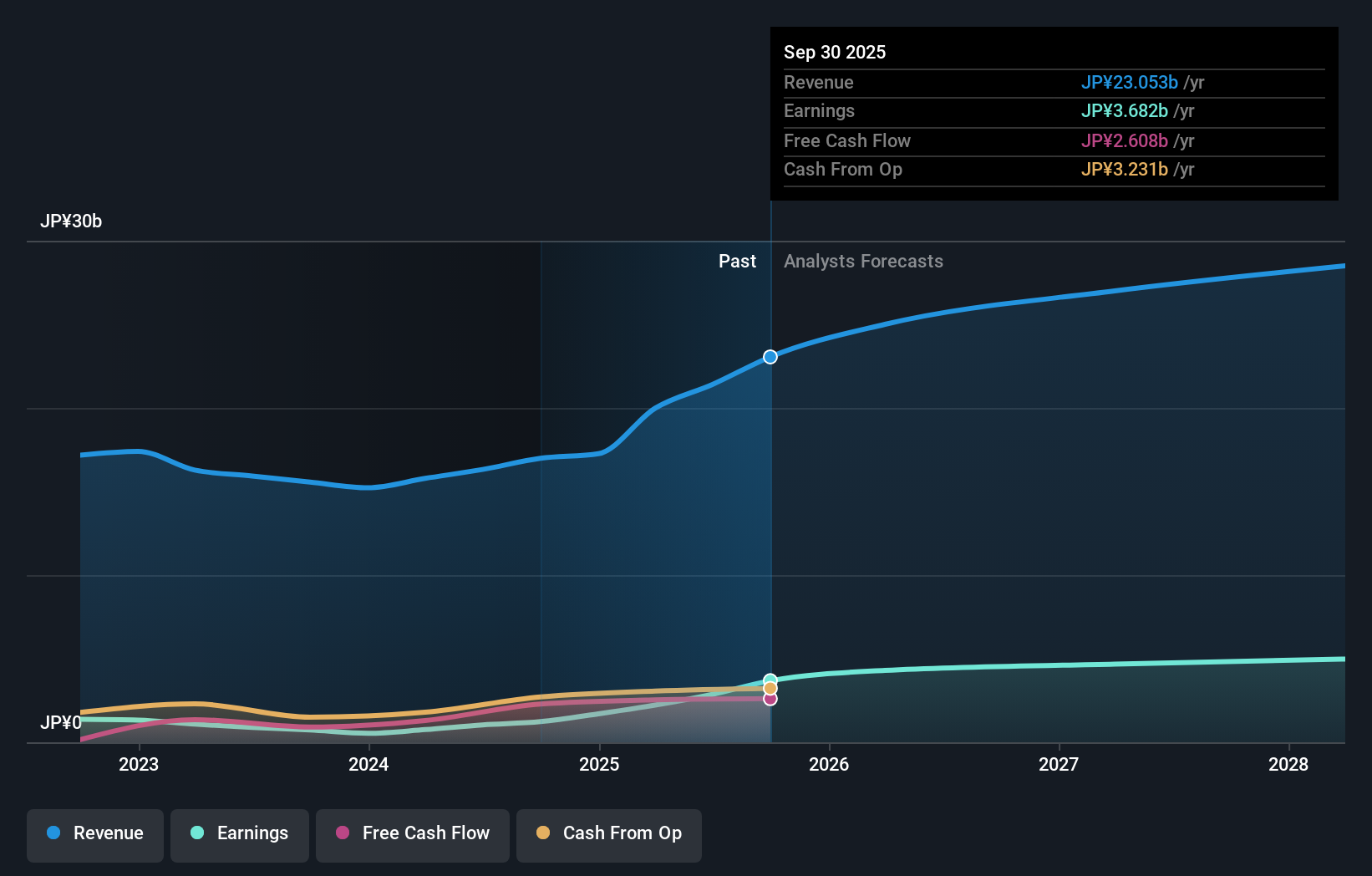
Task: Toggle the Earnings series via its legend dot
Action: 196,833
